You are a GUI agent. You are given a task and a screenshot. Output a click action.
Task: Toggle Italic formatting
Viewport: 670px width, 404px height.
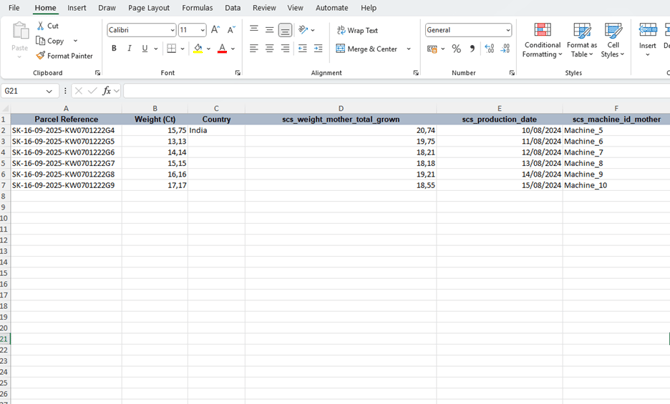(x=129, y=49)
